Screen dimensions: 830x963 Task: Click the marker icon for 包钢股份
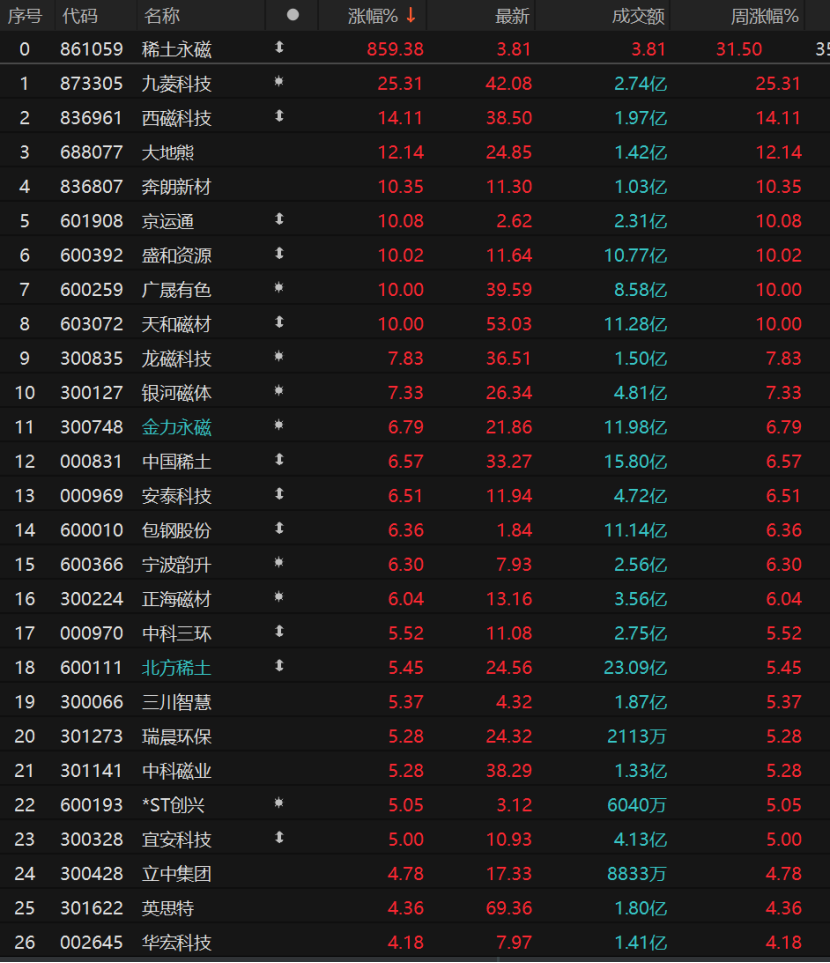click(x=280, y=529)
